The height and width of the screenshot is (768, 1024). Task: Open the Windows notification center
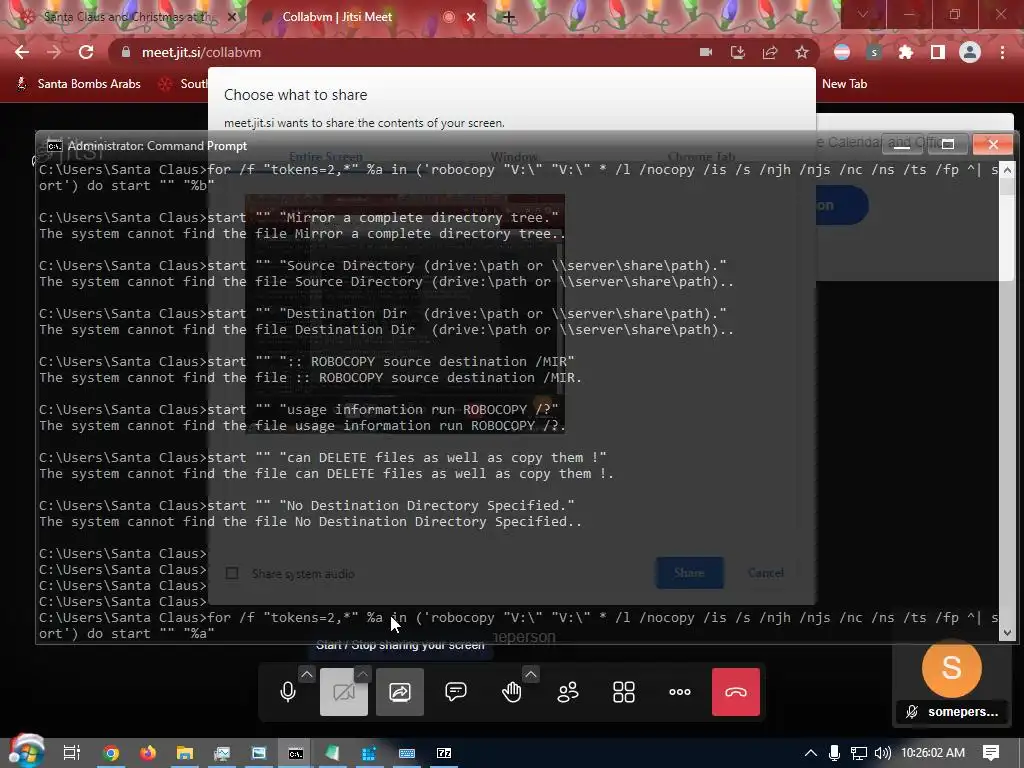click(x=991, y=753)
